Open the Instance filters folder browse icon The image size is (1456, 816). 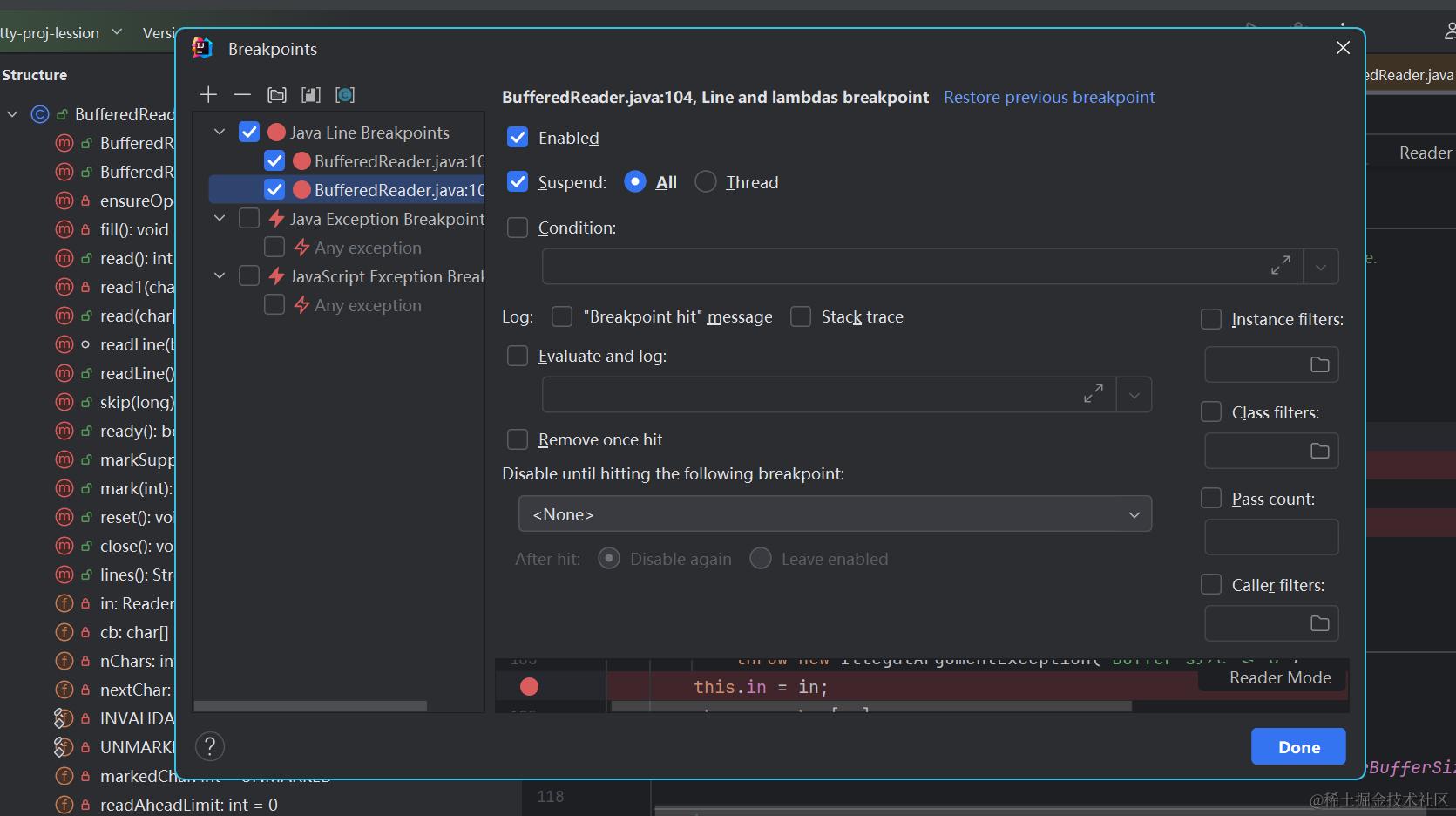[1320, 364]
